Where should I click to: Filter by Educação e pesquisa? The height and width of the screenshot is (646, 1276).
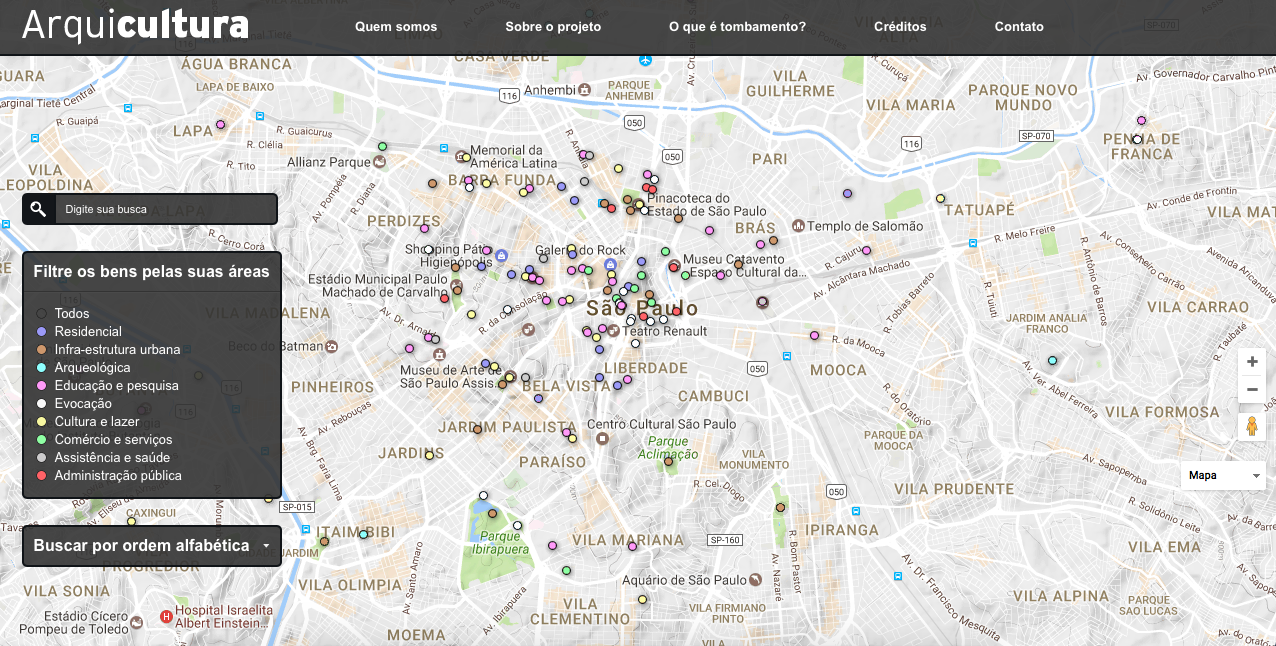tap(107, 386)
